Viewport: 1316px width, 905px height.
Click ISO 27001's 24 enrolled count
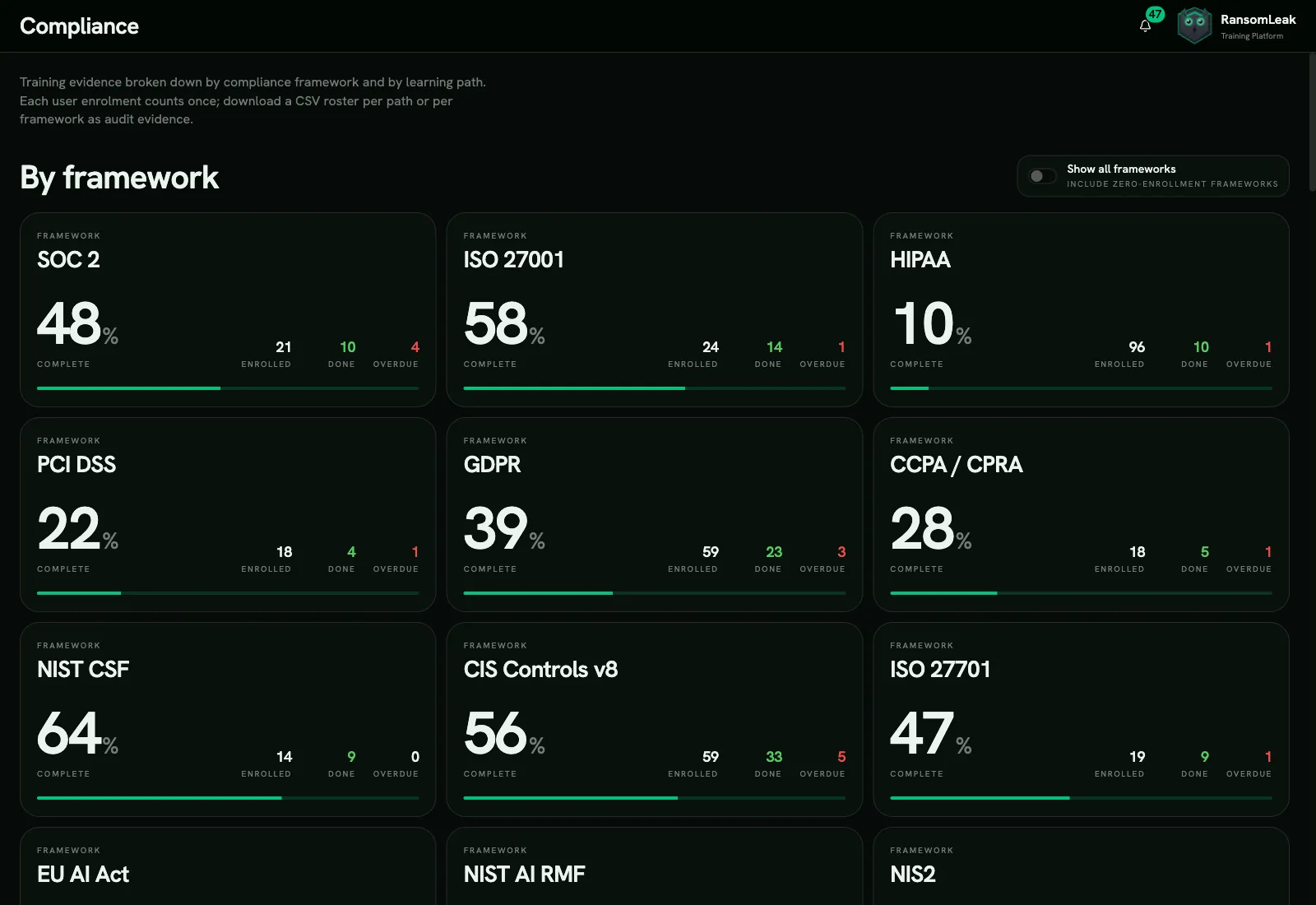coord(711,347)
